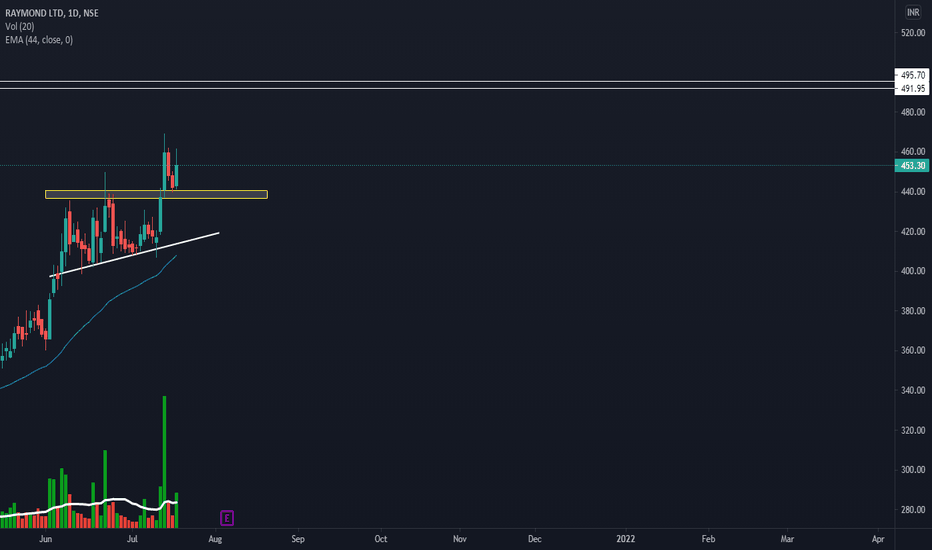The width and height of the screenshot is (932, 550).
Task: Select the RAYMOND LTD, 1D, NSE title
Action: tap(52, 13)
